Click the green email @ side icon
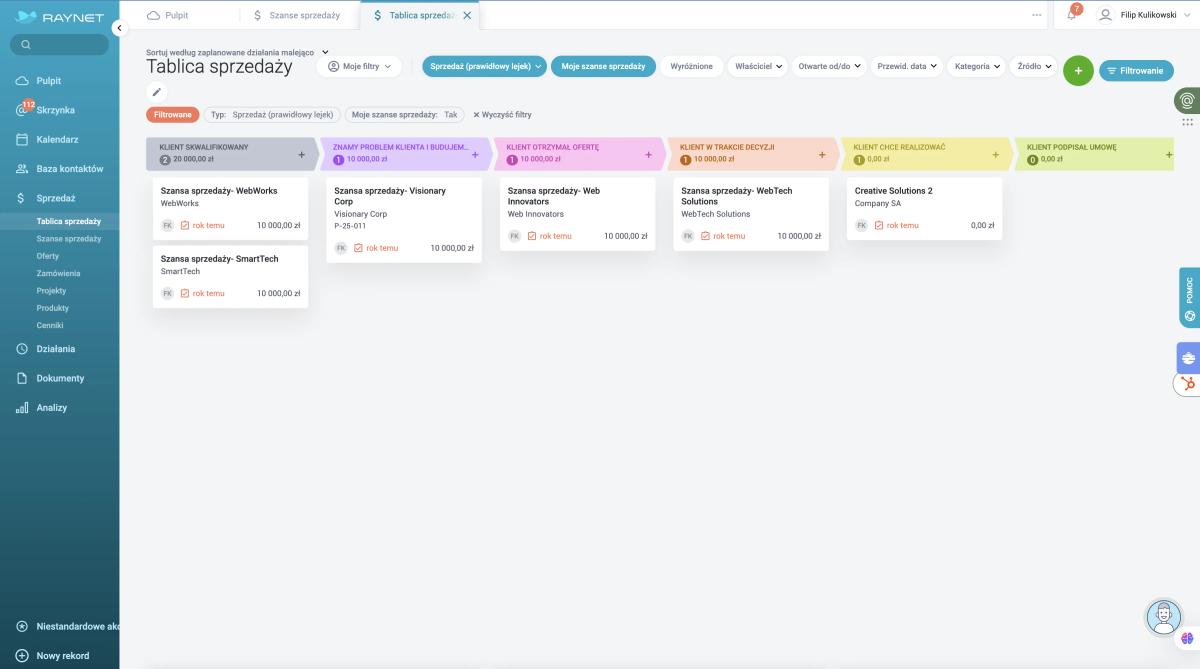 pos(1187,100)
